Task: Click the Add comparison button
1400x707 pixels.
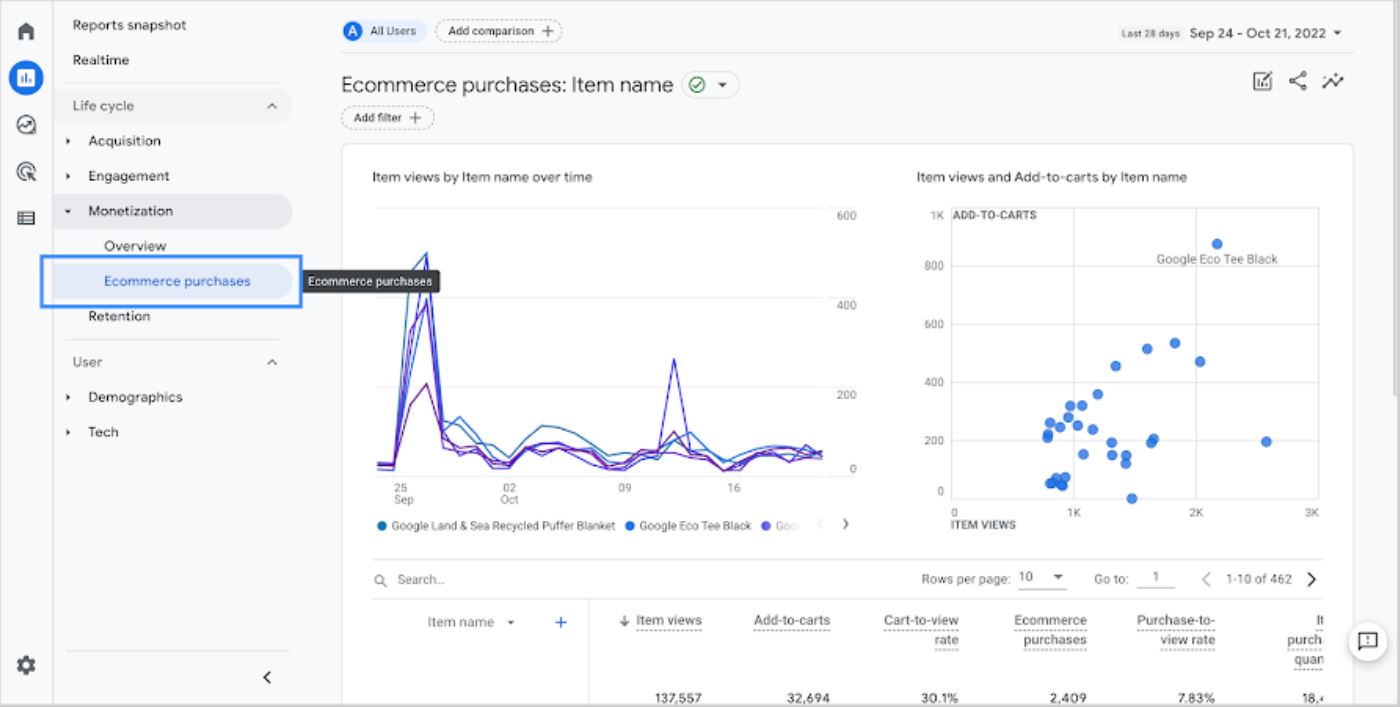Action: [x=499, y=31]
